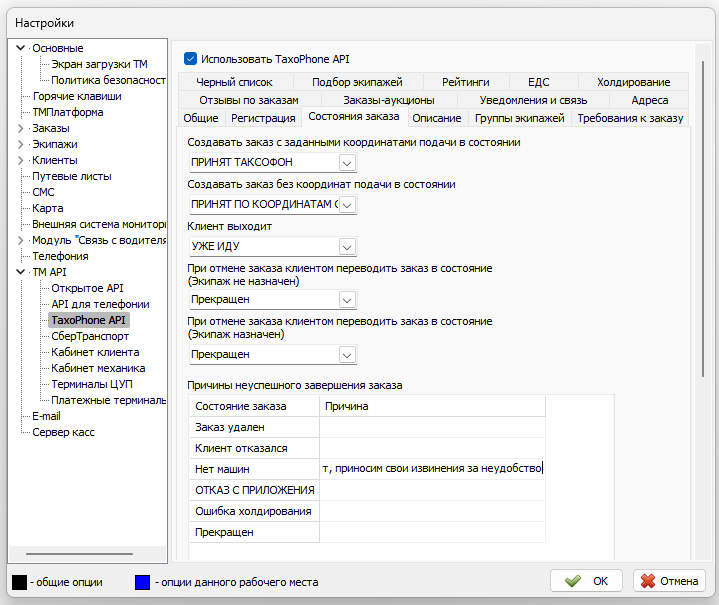Viewport: 719px width, 605px height.
Task: Select Карта in the tree
Action: tap(47, 208)
